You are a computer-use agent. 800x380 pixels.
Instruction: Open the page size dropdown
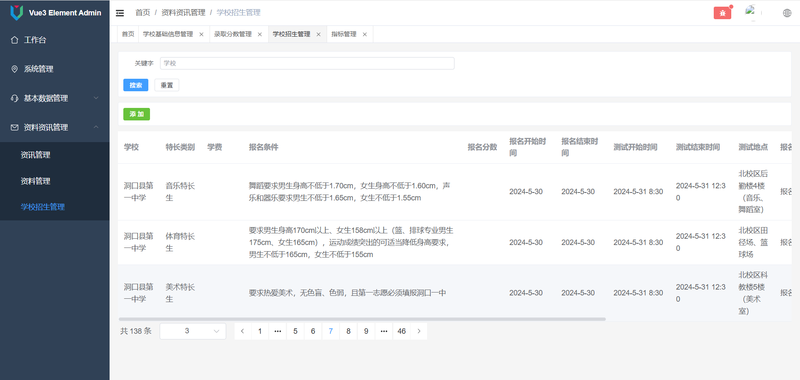(x=193, y=331)
